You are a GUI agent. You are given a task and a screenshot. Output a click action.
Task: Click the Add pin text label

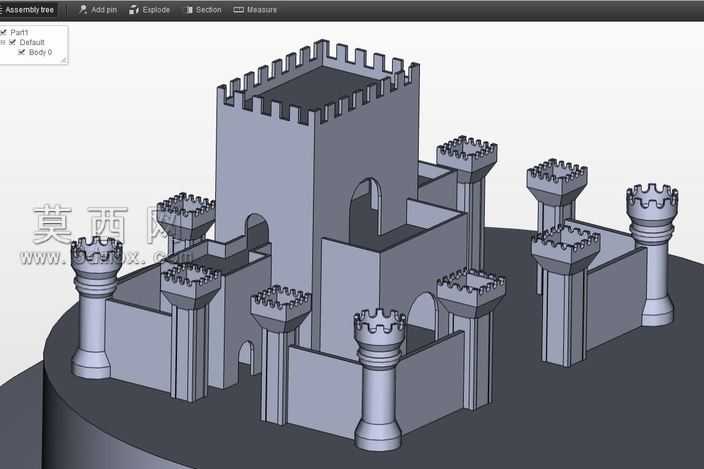tap(104, 9)
